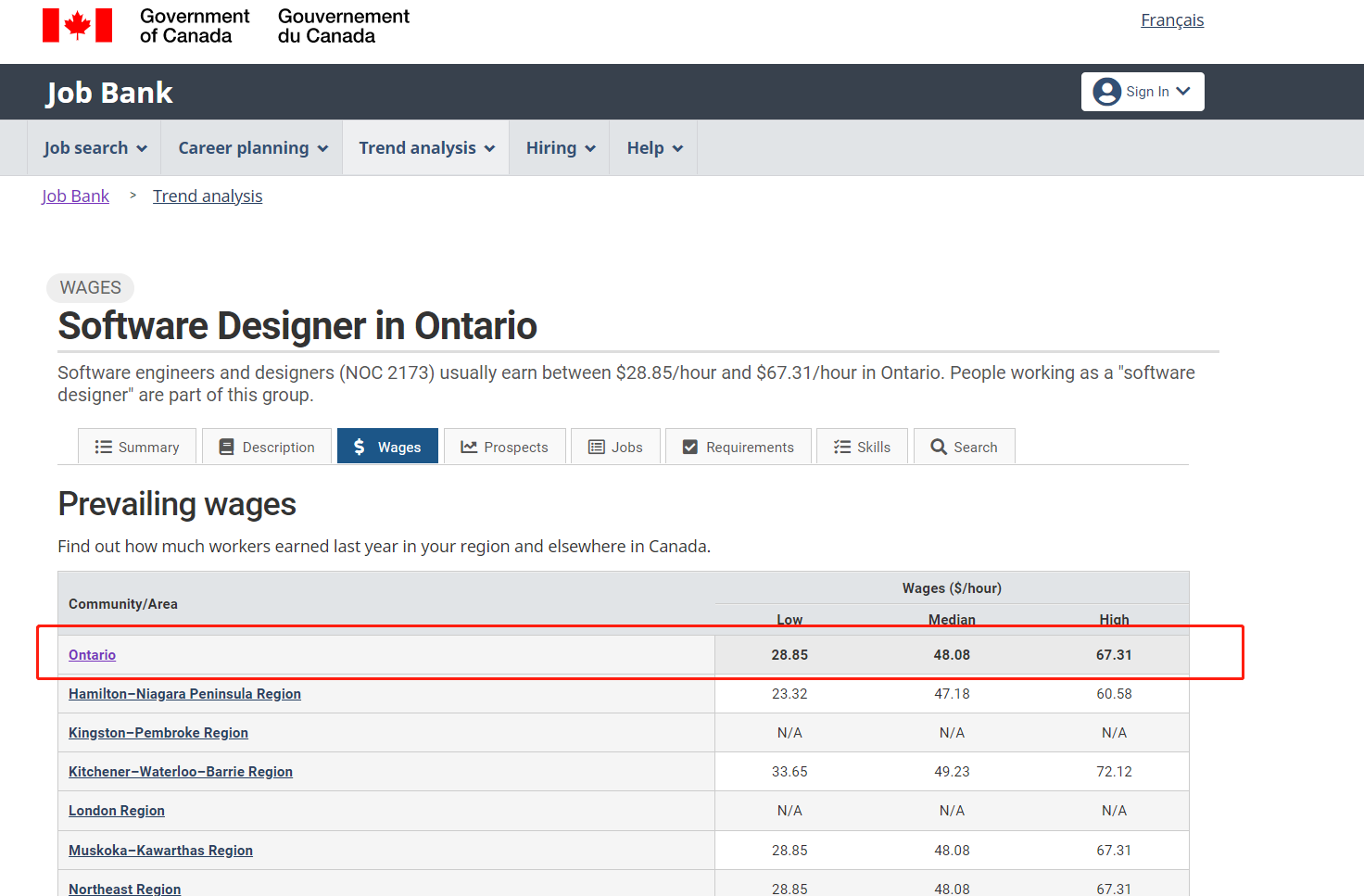Screen dimensions: 1364x896
Task: Switch to the Jobs tab
Action: click(x=615, y=448)
